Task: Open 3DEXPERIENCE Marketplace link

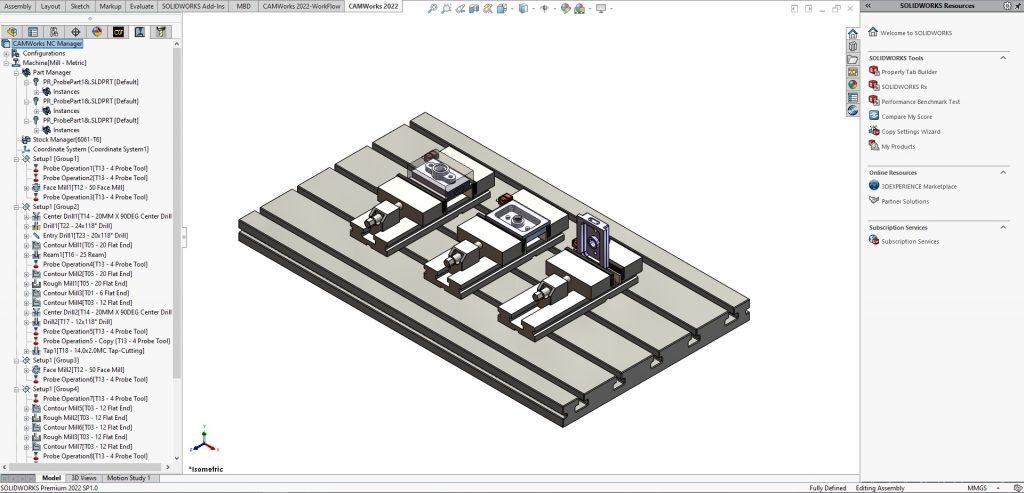Action: click(x=919, y=187)
